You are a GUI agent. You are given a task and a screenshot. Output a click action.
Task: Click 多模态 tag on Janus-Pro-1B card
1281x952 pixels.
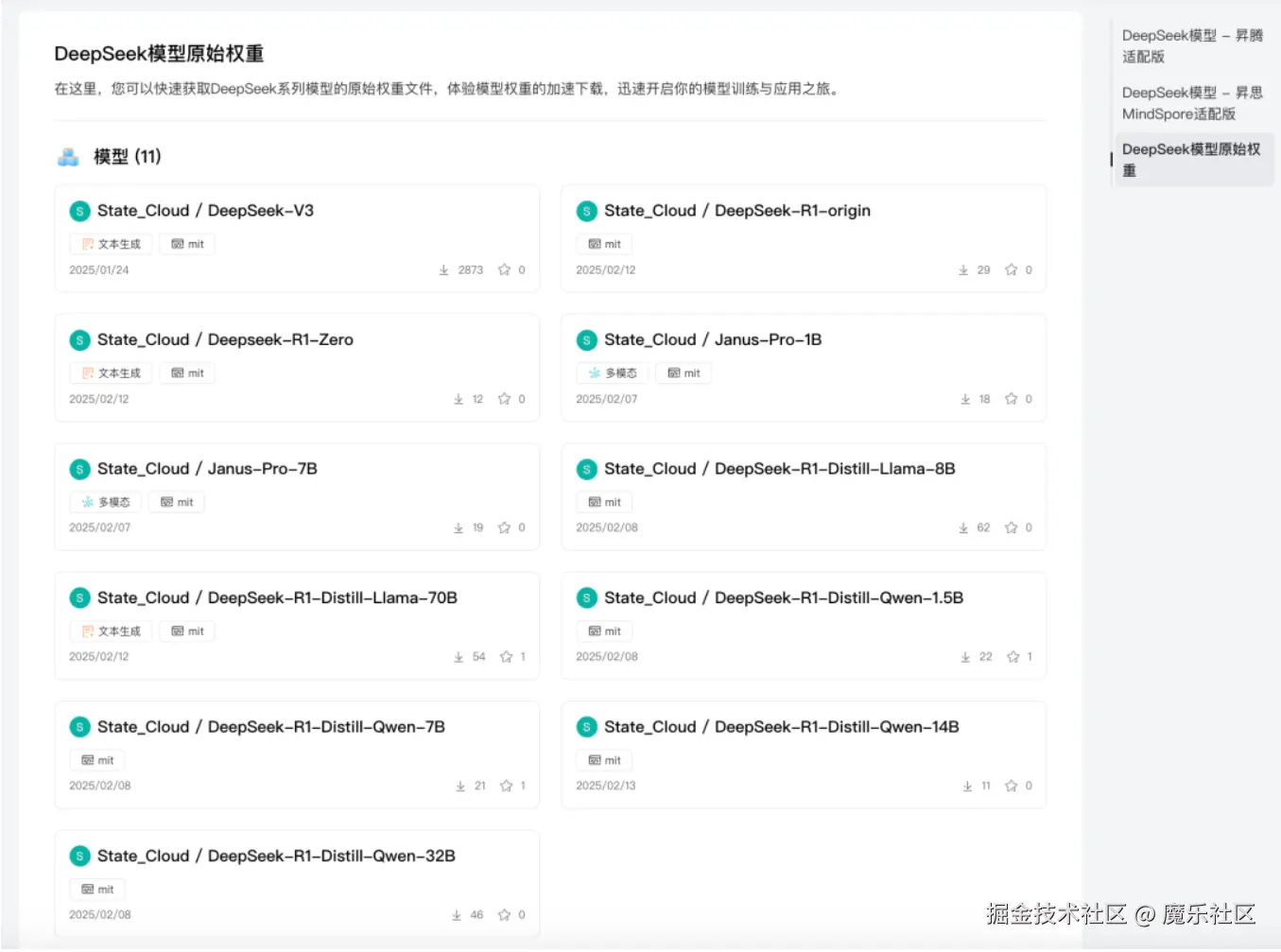click(x=612, y=373)
